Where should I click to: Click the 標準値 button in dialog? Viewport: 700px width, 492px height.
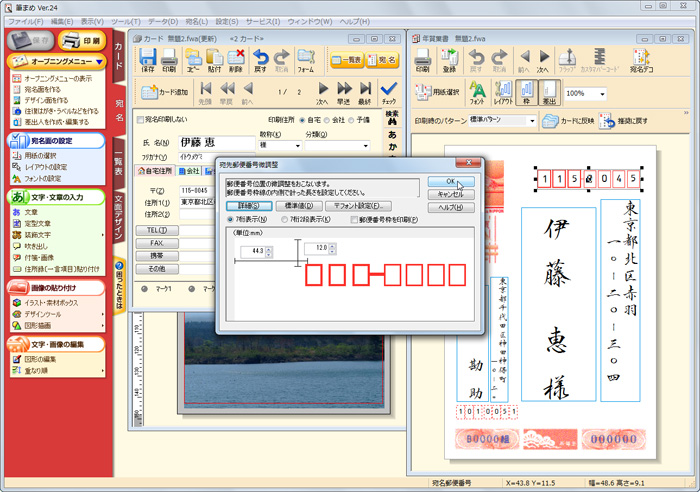coord(297,205)
